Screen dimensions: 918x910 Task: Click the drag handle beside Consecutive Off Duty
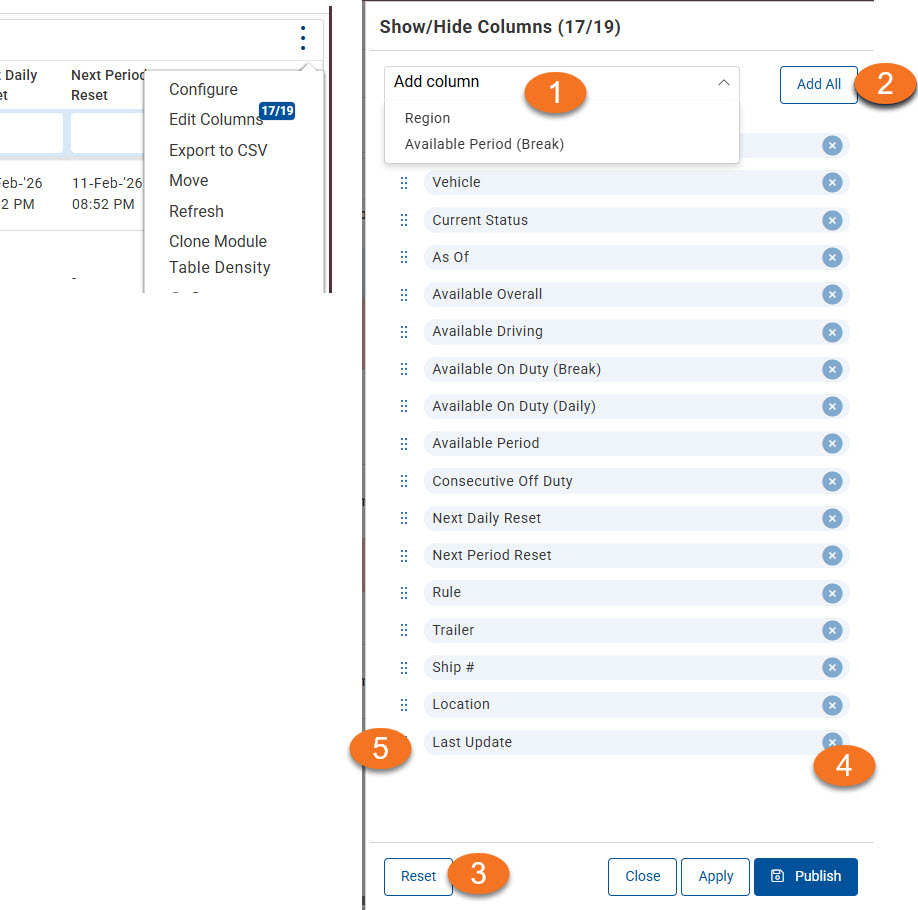pos(404,481)
